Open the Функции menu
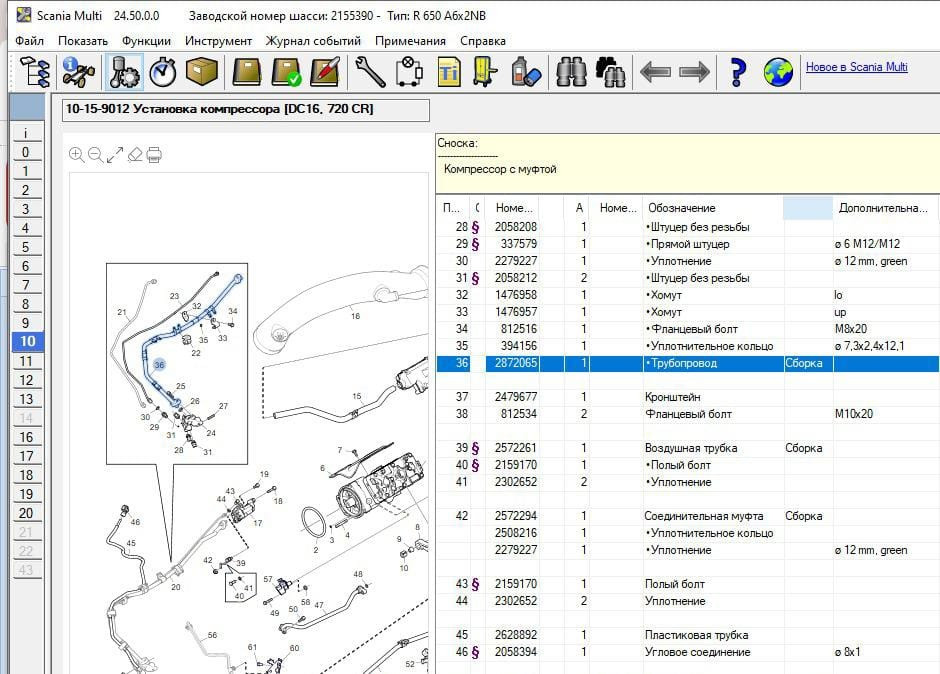Screen dimensions: 940x674 pyautogui.click(x=146, y=41)
